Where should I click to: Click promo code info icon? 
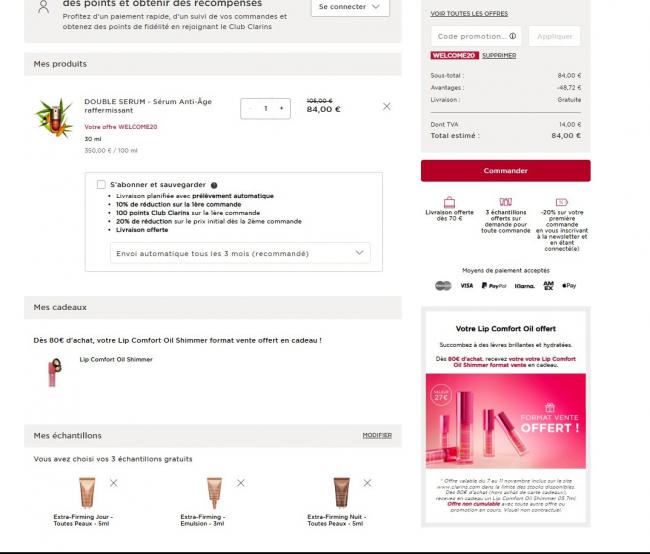pos(513,36)
